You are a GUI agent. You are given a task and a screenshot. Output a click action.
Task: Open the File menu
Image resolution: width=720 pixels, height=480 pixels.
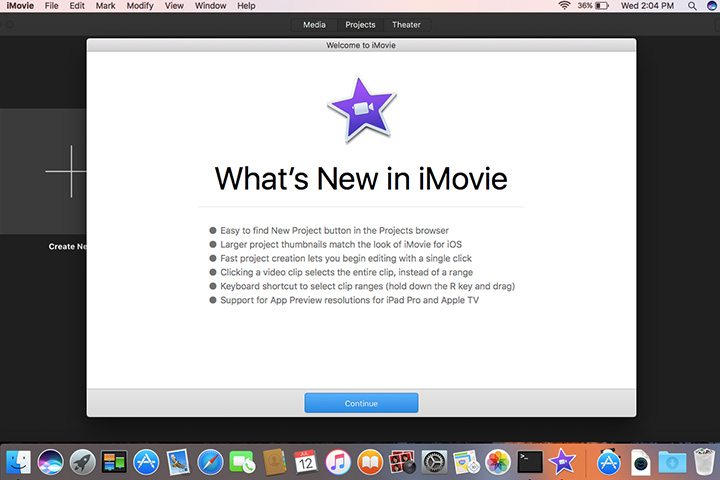click(51, 6)
